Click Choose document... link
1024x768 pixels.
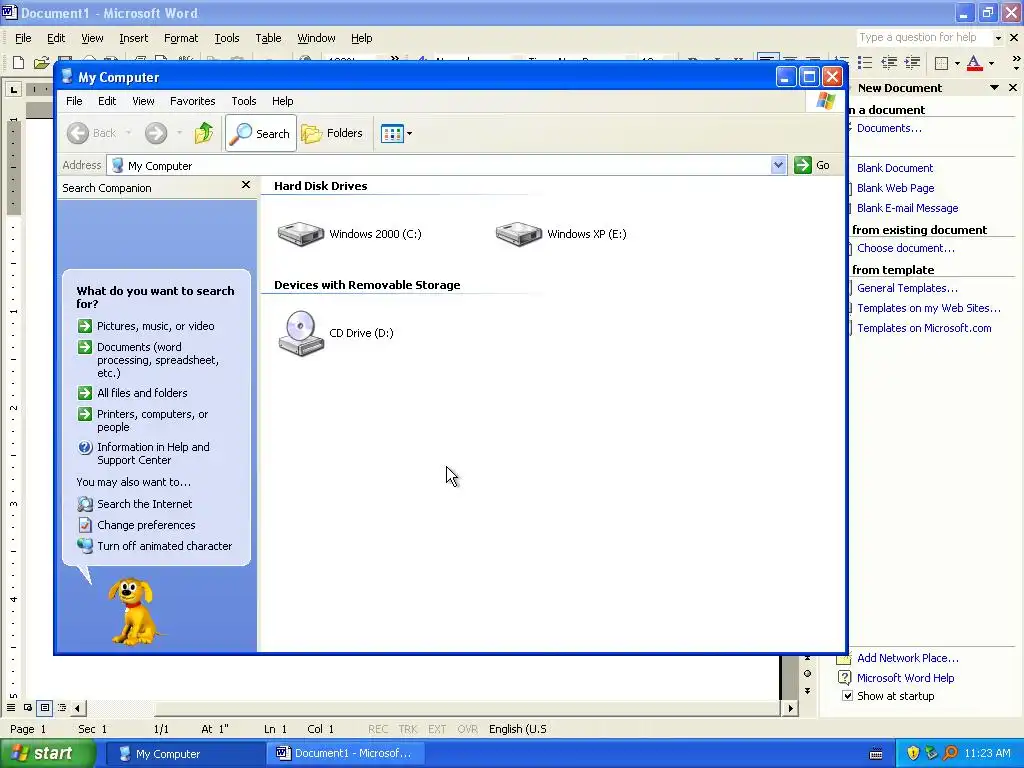pos(905,248)
